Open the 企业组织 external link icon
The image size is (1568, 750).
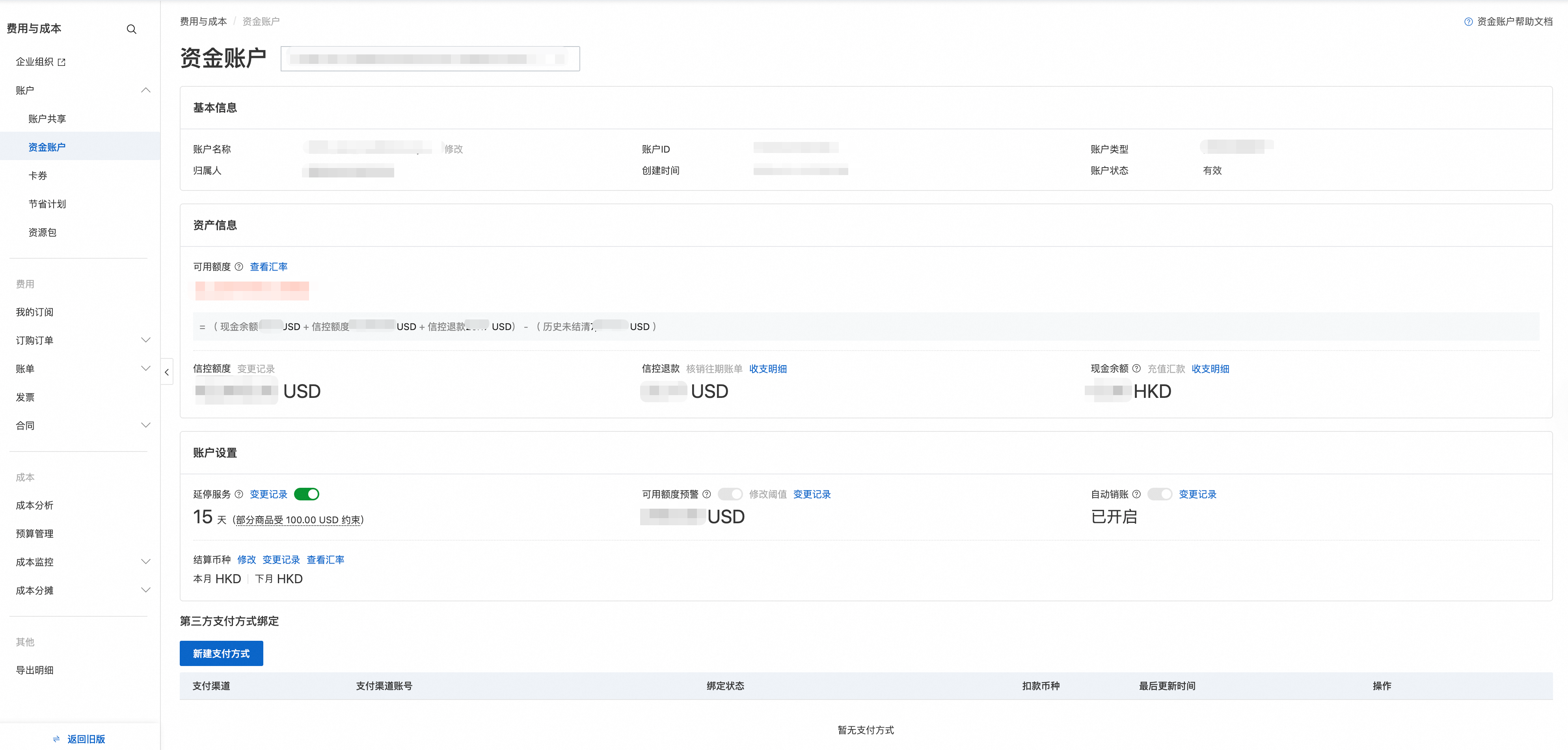[61, 62]
